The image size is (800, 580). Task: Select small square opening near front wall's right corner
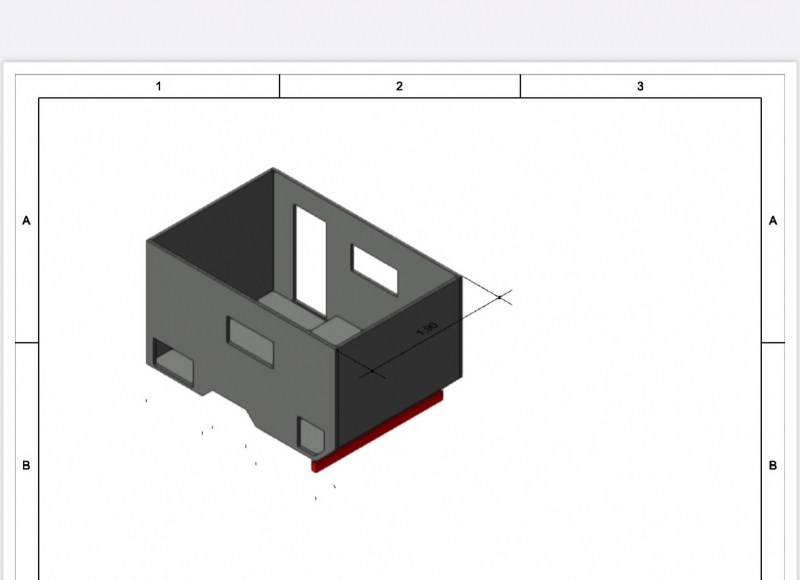311,434
